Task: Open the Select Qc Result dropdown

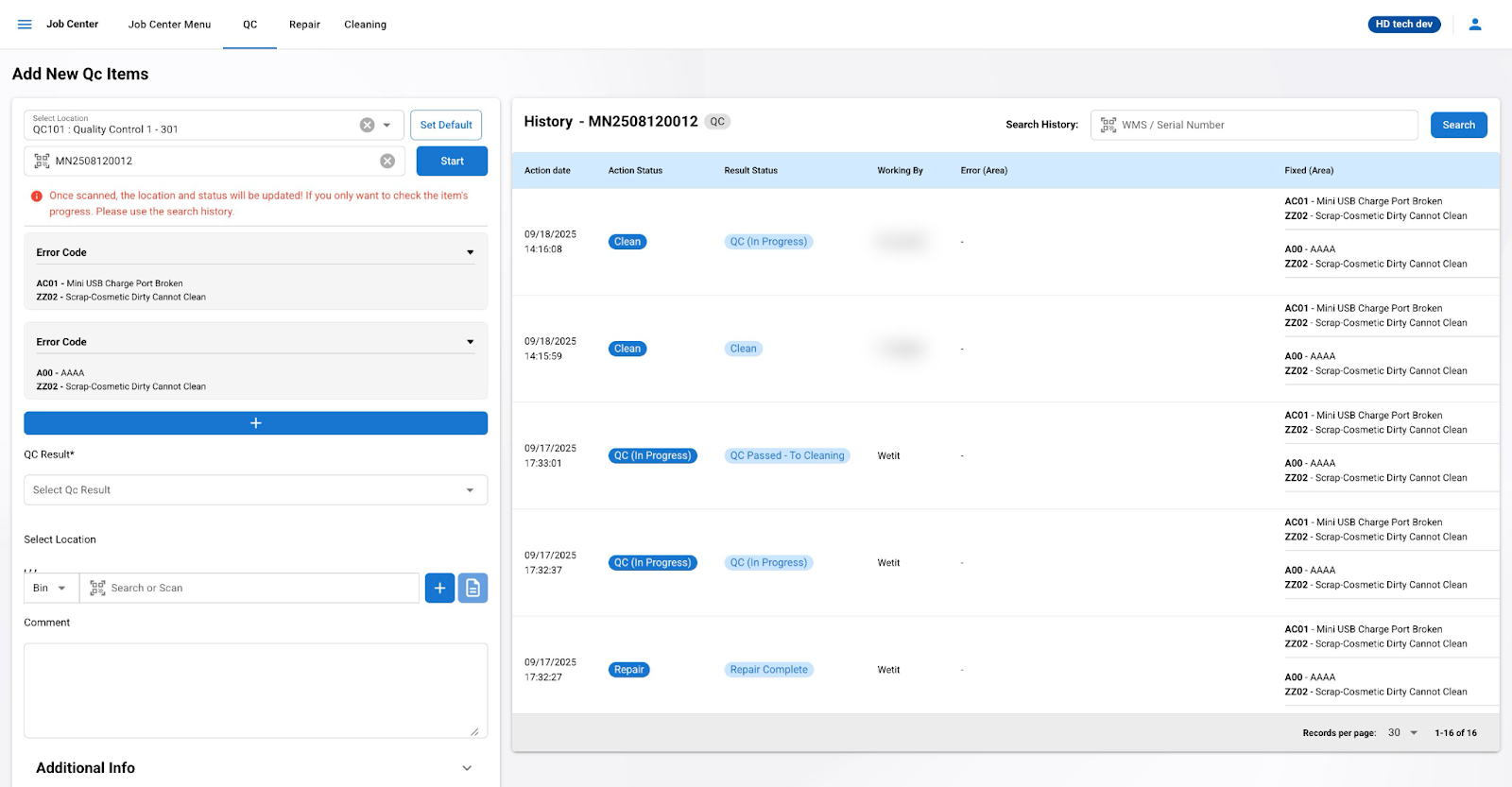Action: tap(255, 490)
